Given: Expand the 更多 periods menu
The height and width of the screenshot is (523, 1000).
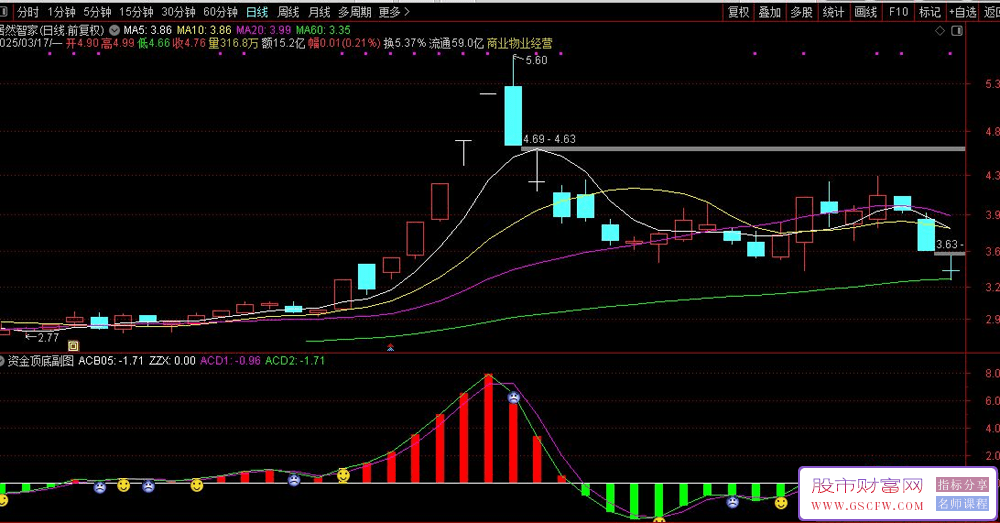Looking at the screenshot, I should [x=393, y=12].
